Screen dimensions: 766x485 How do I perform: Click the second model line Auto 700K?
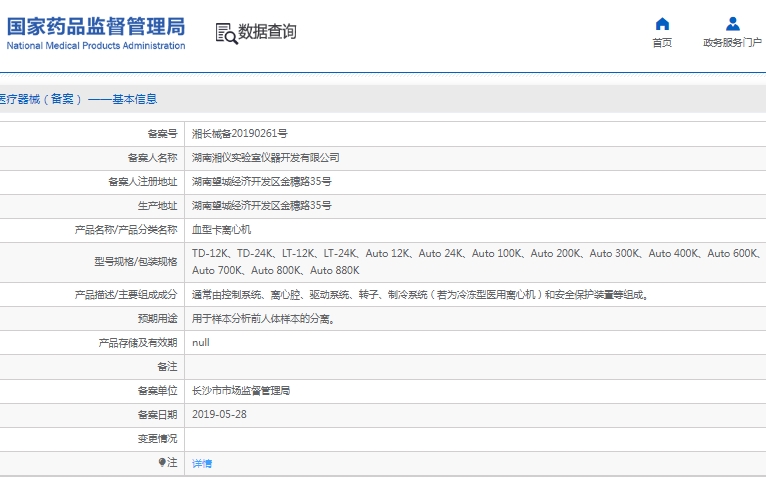(276, 270)
